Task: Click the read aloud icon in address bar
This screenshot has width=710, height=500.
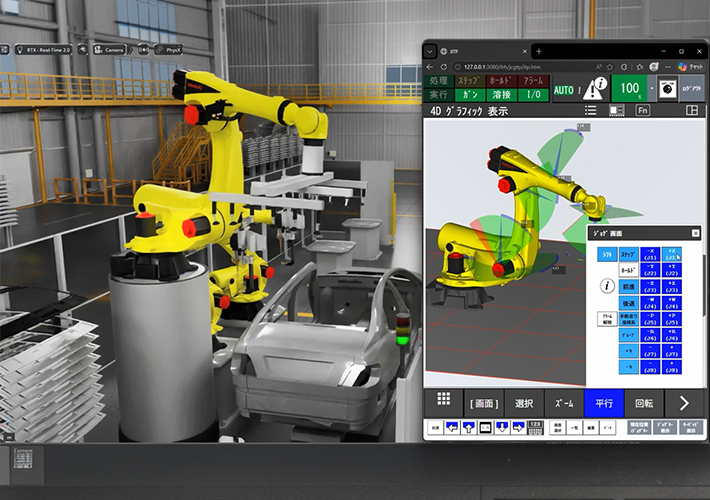Action: [599, 67]
